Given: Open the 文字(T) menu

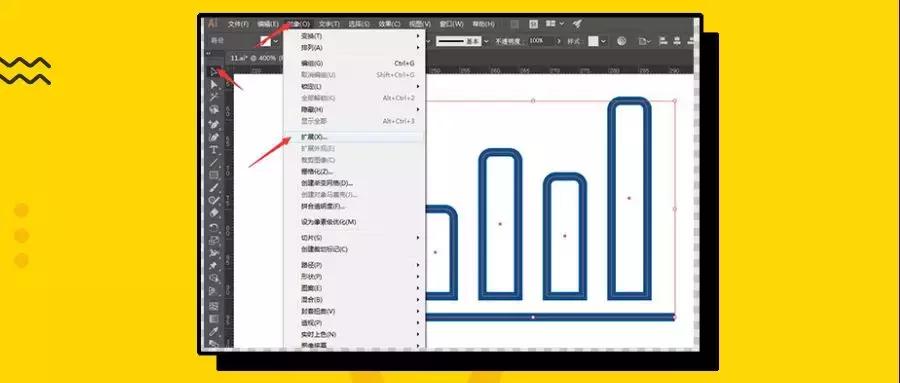Looking at the screenshot, I should 329,24.
